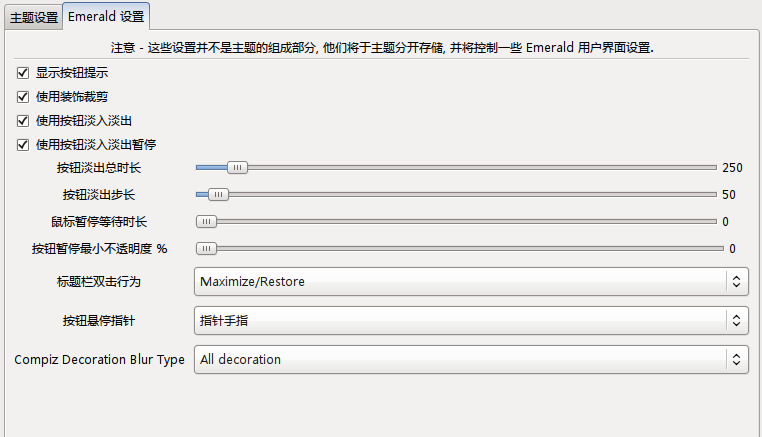Toggle 使用按钮淡入淡出暂停 checkbox

(23, 145)
